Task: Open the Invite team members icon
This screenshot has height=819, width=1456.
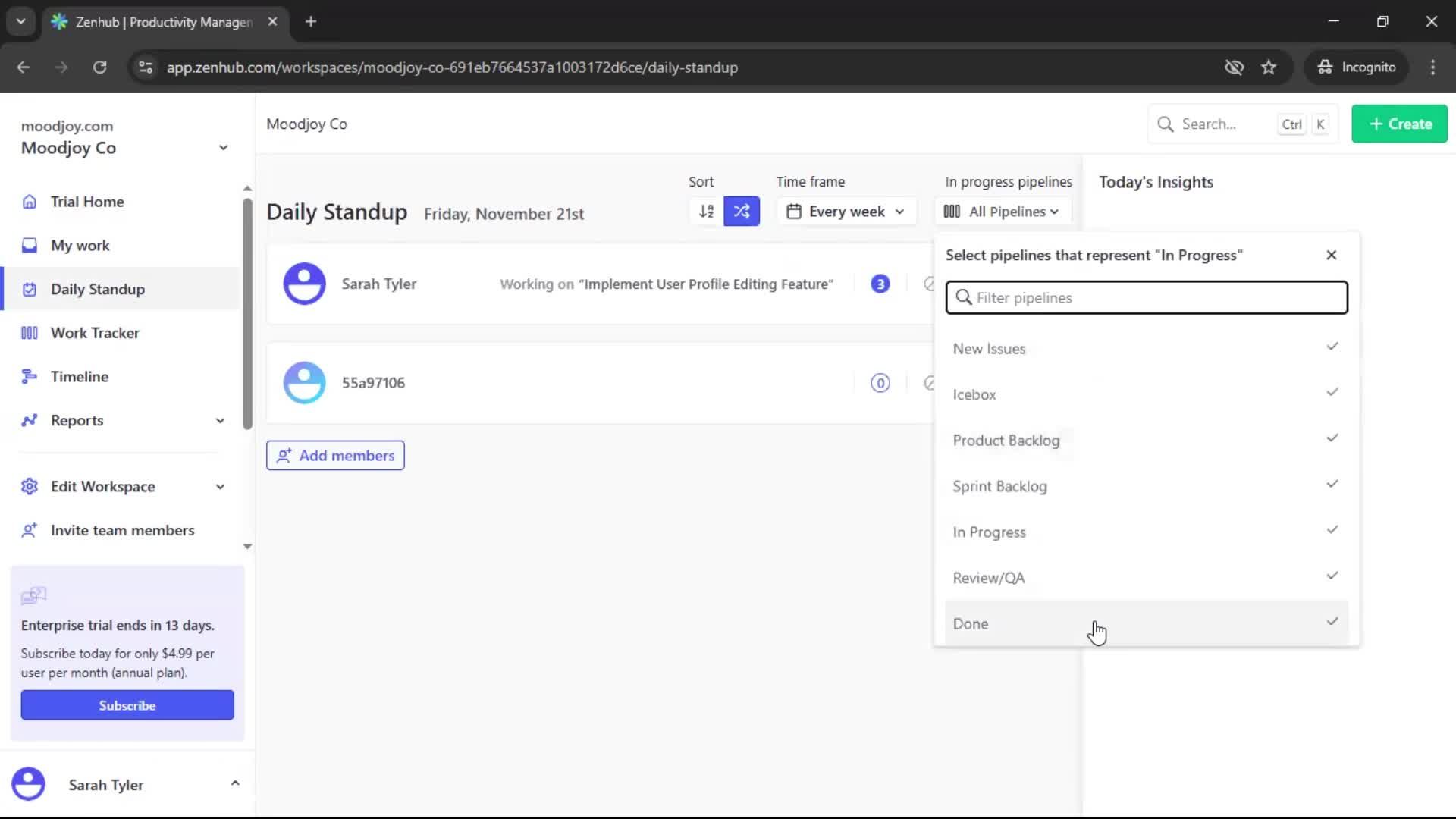Action: [x=30, y=530]
